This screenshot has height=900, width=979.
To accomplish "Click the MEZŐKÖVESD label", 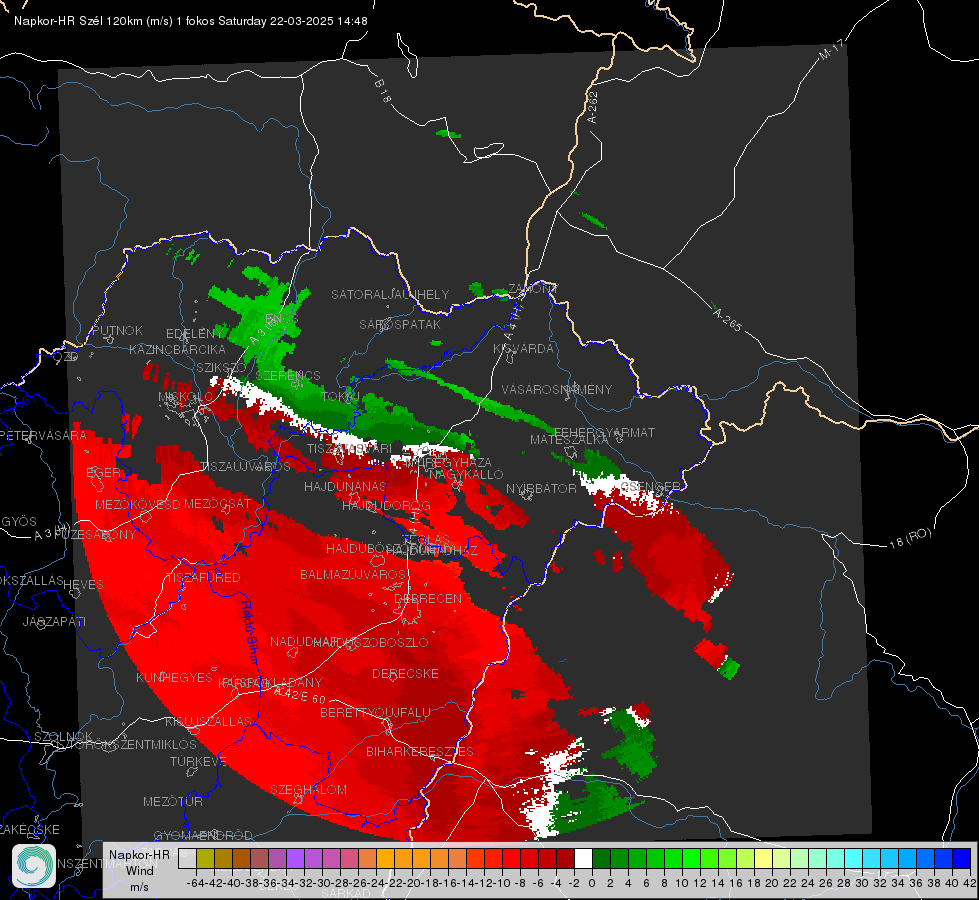I will pyautogui.click(x=138, y=504).
